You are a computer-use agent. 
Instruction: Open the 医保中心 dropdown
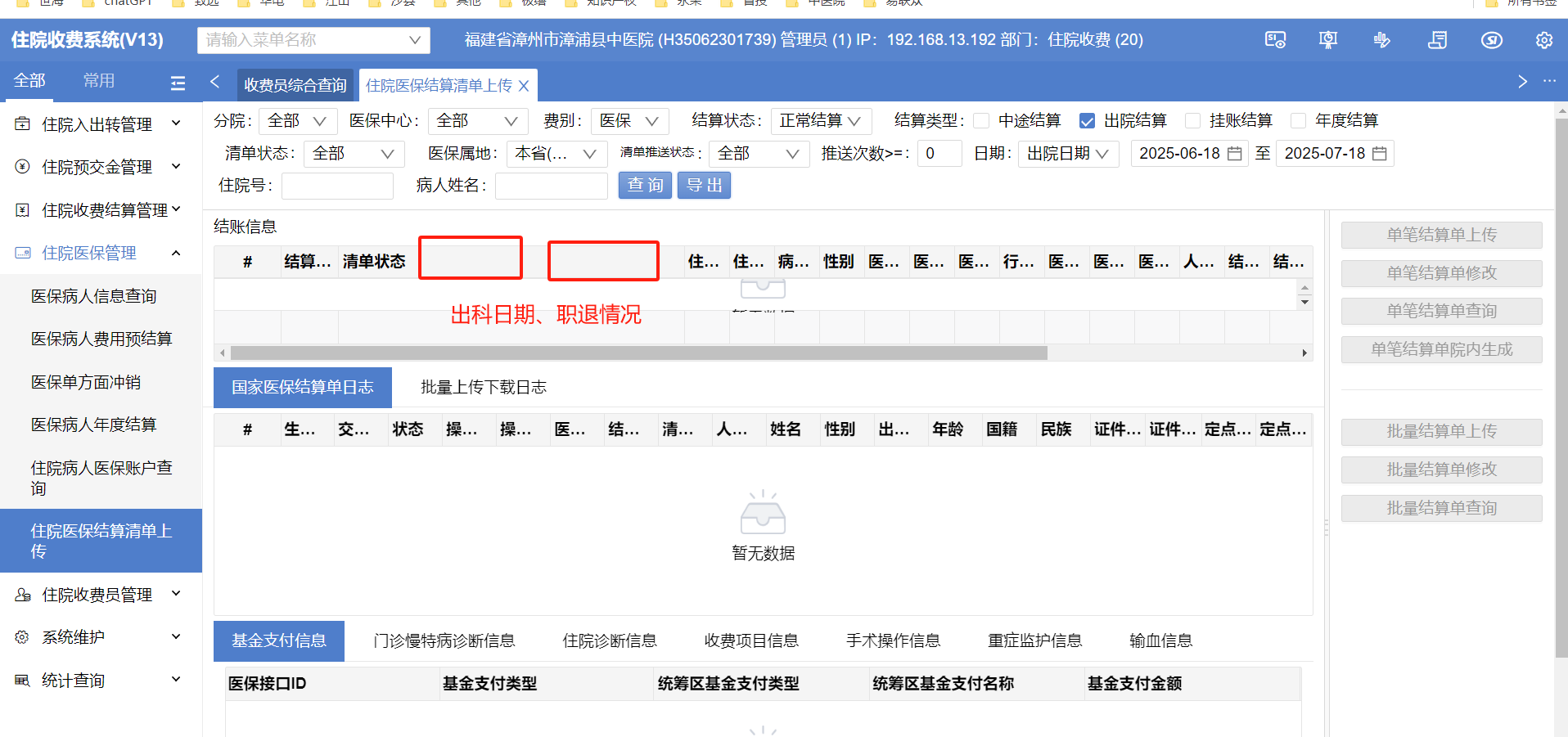tap(478, 121)
